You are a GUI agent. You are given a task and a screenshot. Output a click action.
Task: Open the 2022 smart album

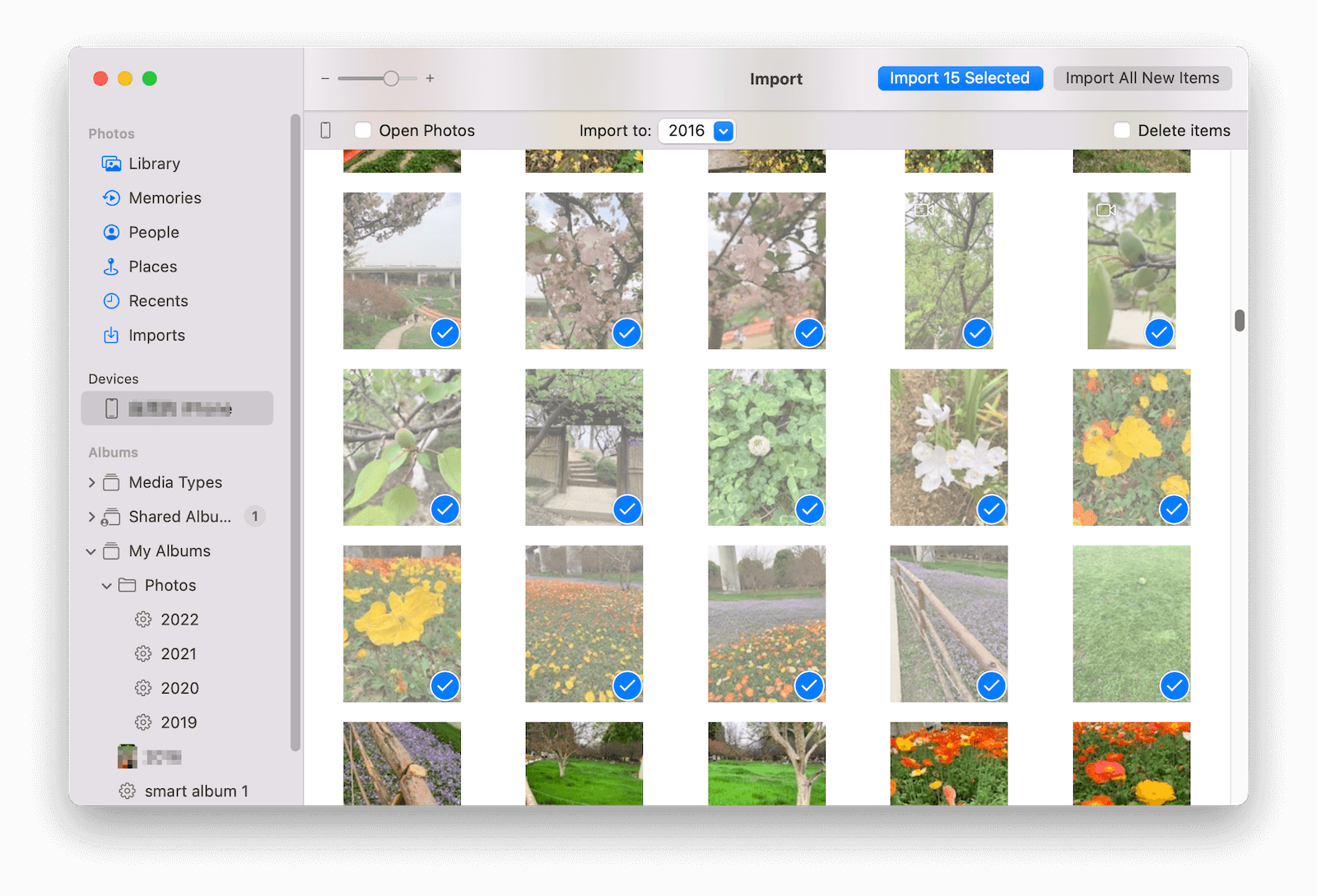[x=179, y=619]
